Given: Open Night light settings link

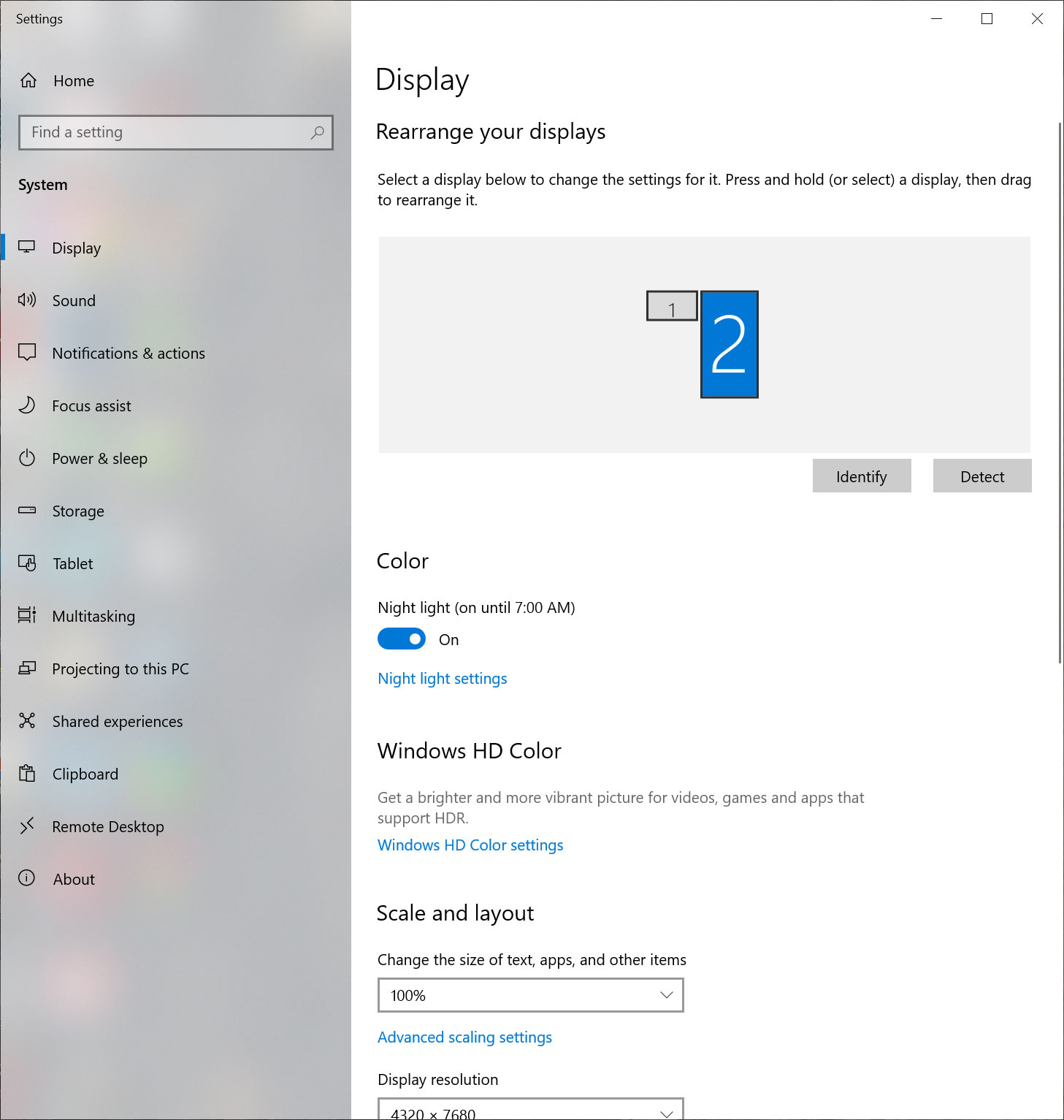Looking at the screenshot, I should [442, 679].
